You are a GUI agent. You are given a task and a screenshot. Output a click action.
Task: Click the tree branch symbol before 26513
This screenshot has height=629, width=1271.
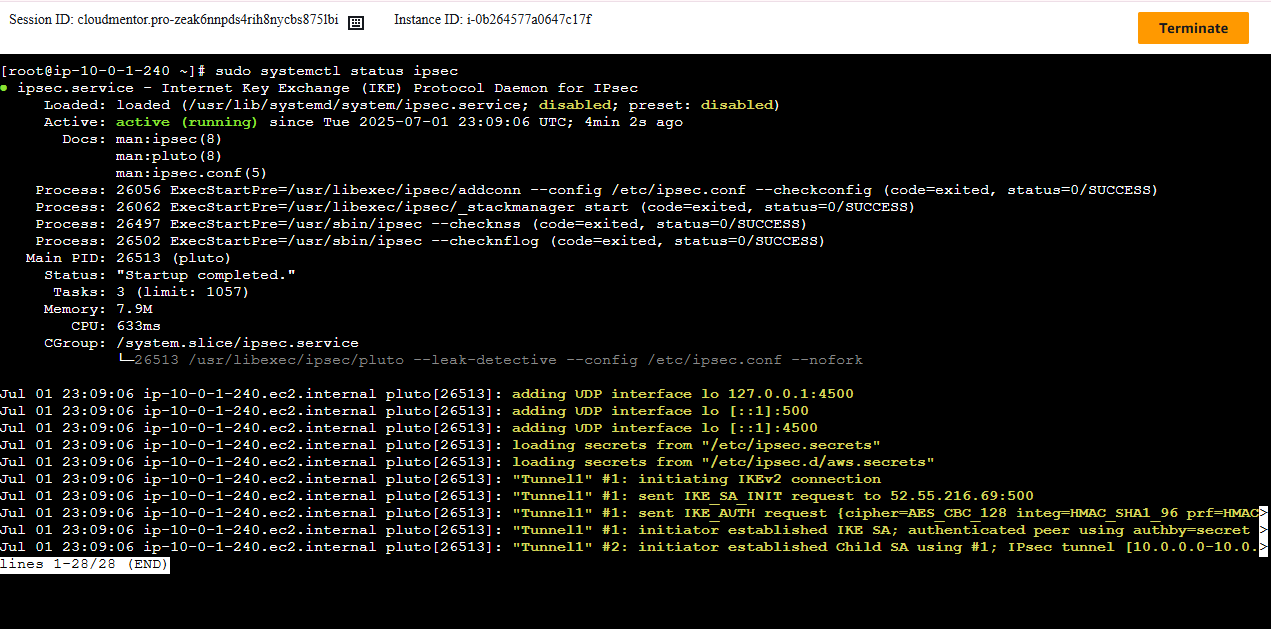[125, 360]
